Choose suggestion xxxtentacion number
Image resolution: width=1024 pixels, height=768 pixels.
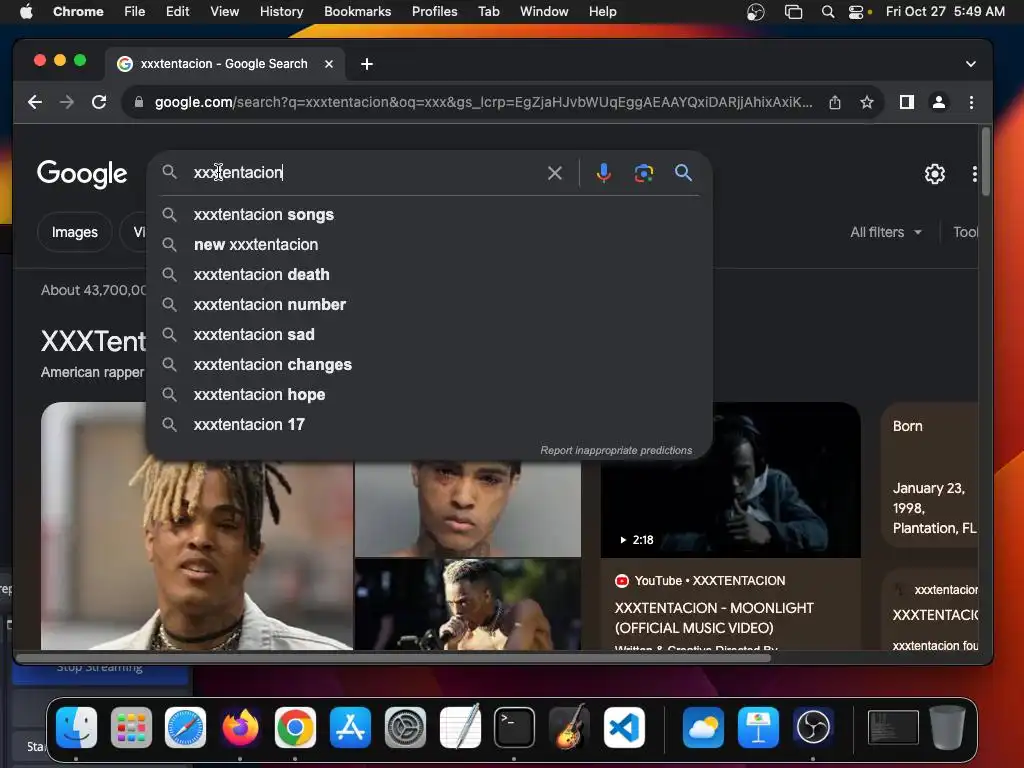click(428, 305)
